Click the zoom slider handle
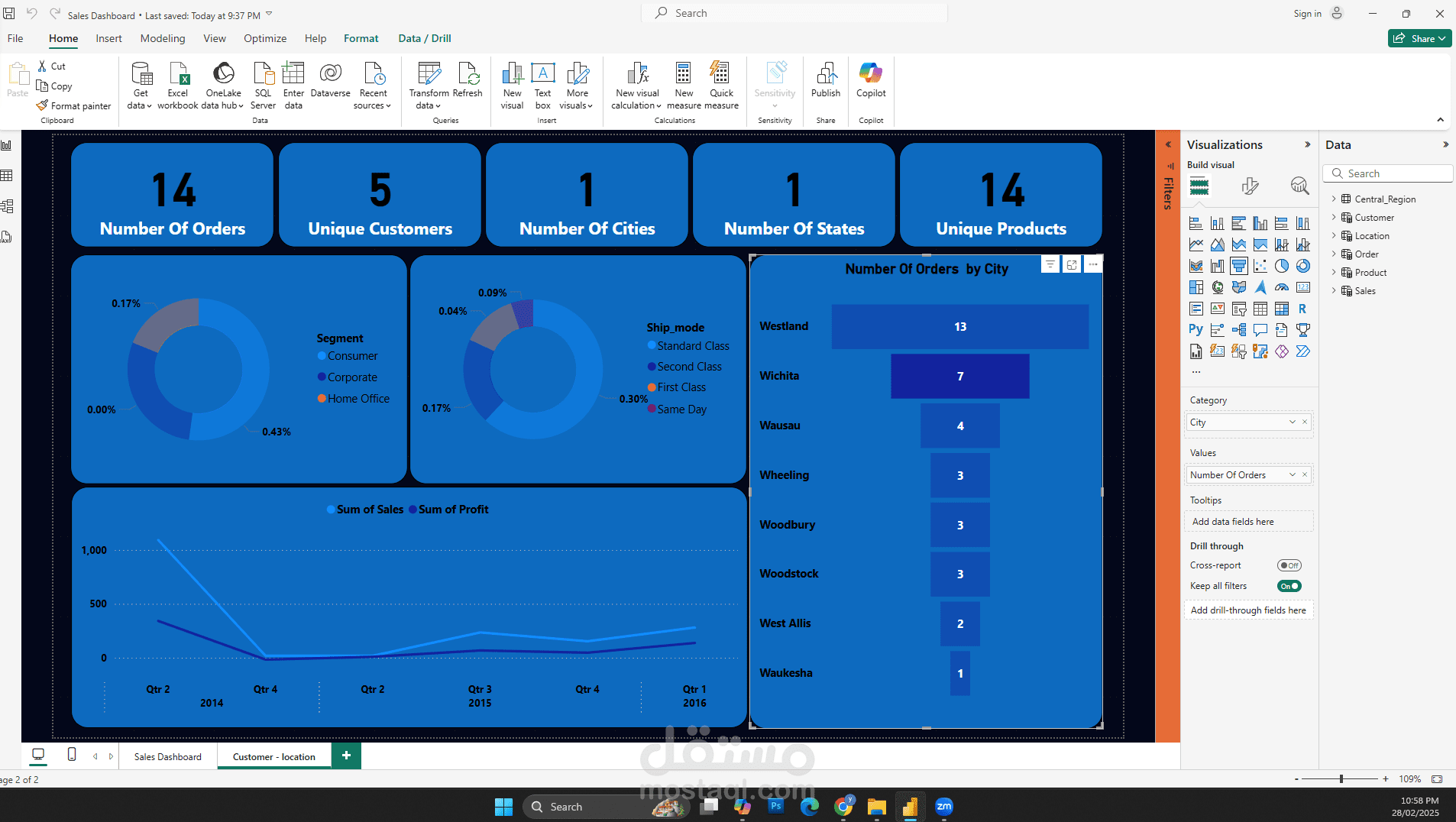Viewport: 1456px width, 822px height. (1341, 778)
